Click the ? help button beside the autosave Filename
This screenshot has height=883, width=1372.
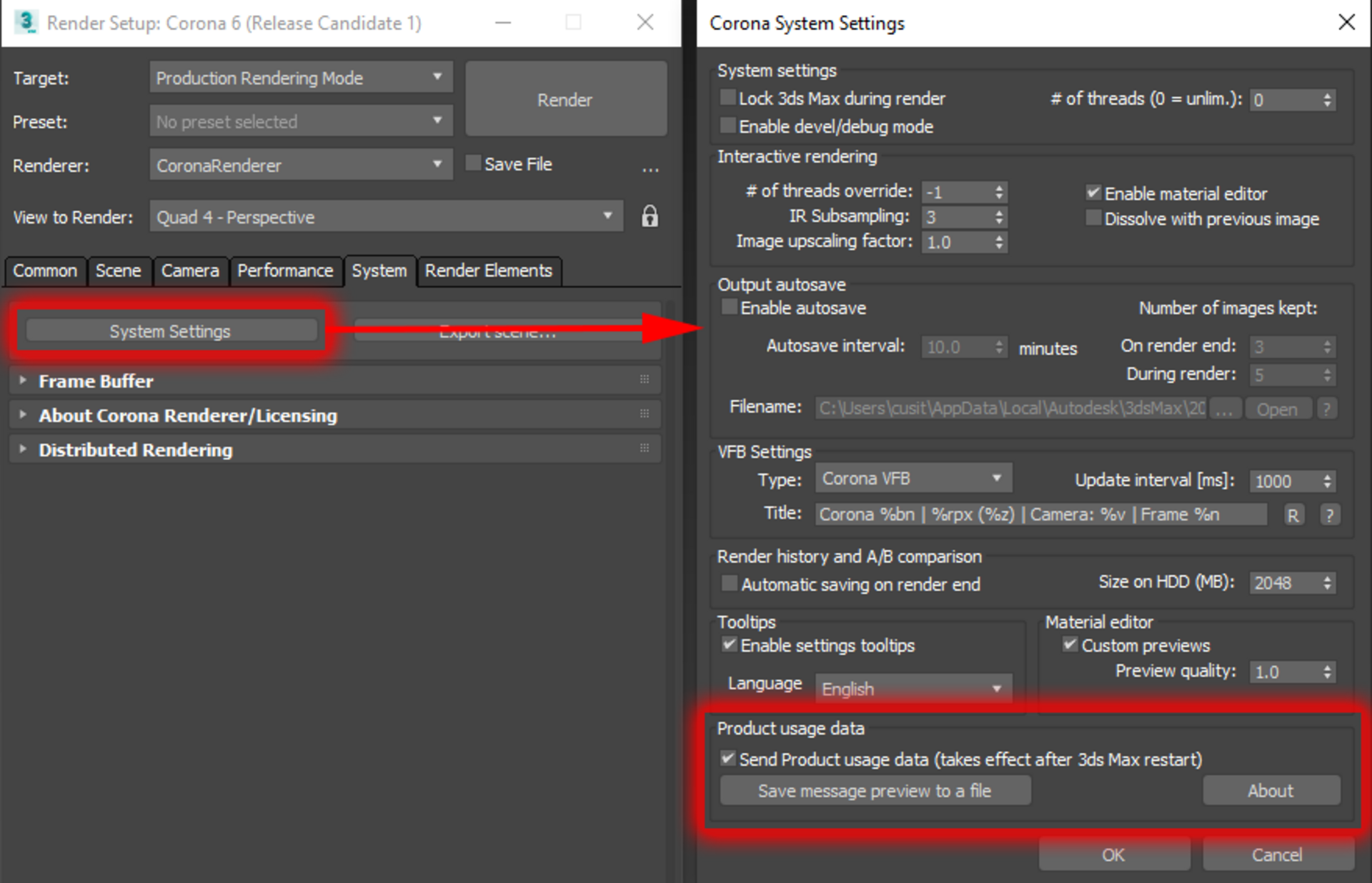1326,409
